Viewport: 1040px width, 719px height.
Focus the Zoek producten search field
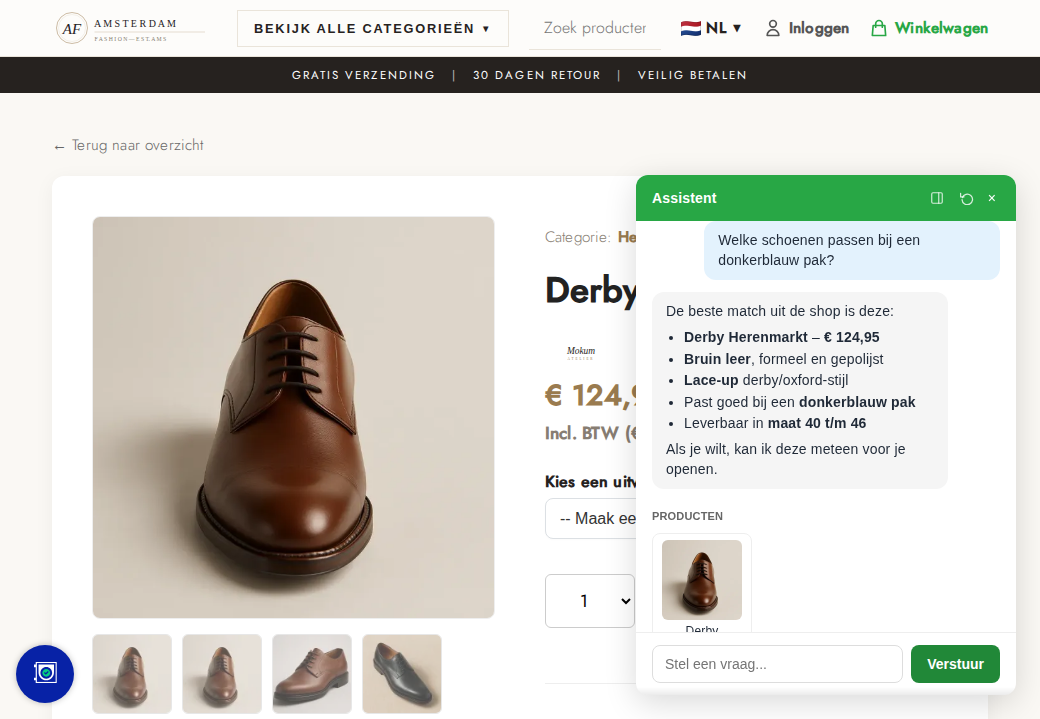coord(595,29)
